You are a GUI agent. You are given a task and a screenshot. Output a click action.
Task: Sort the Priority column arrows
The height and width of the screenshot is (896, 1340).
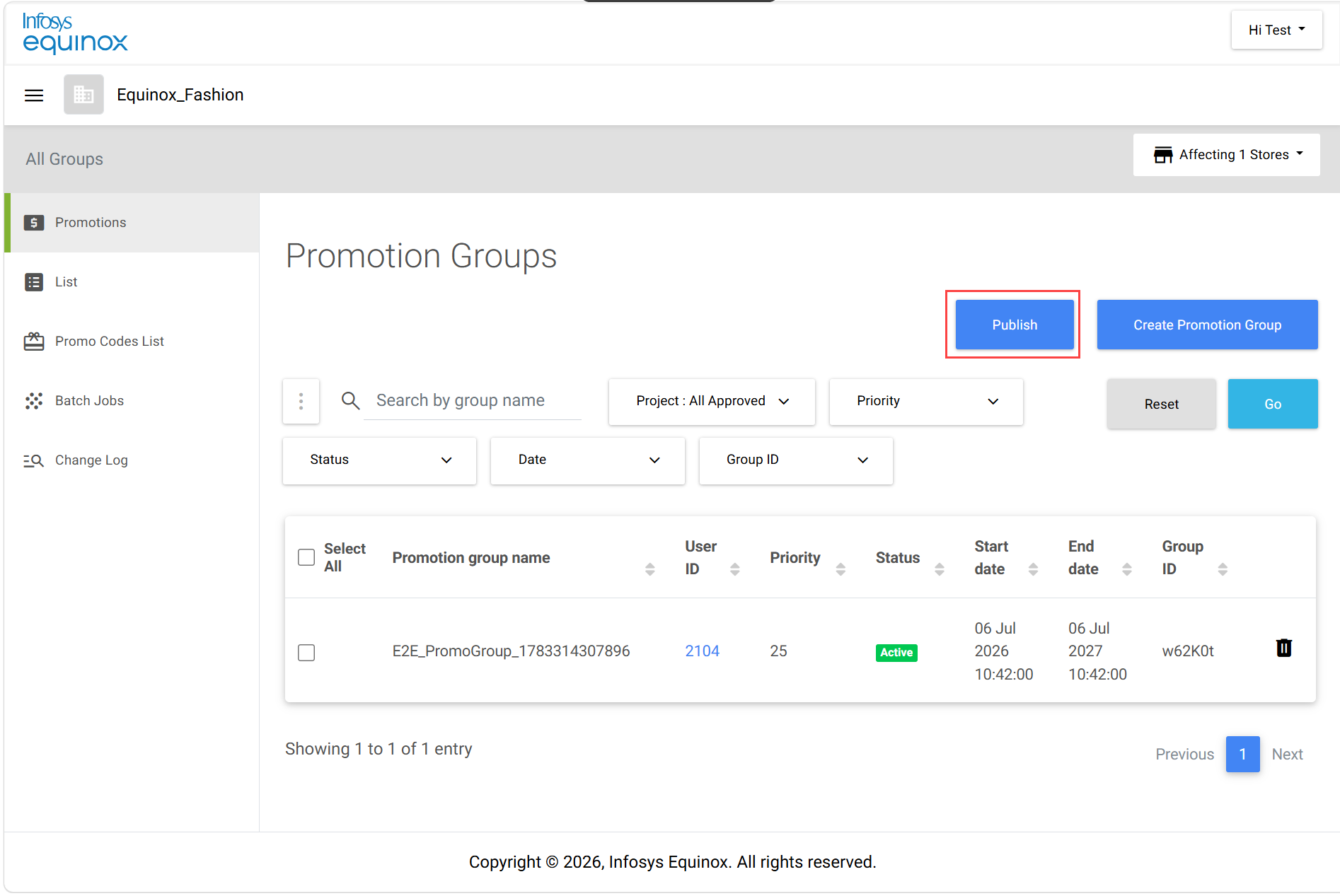point(841,569)
